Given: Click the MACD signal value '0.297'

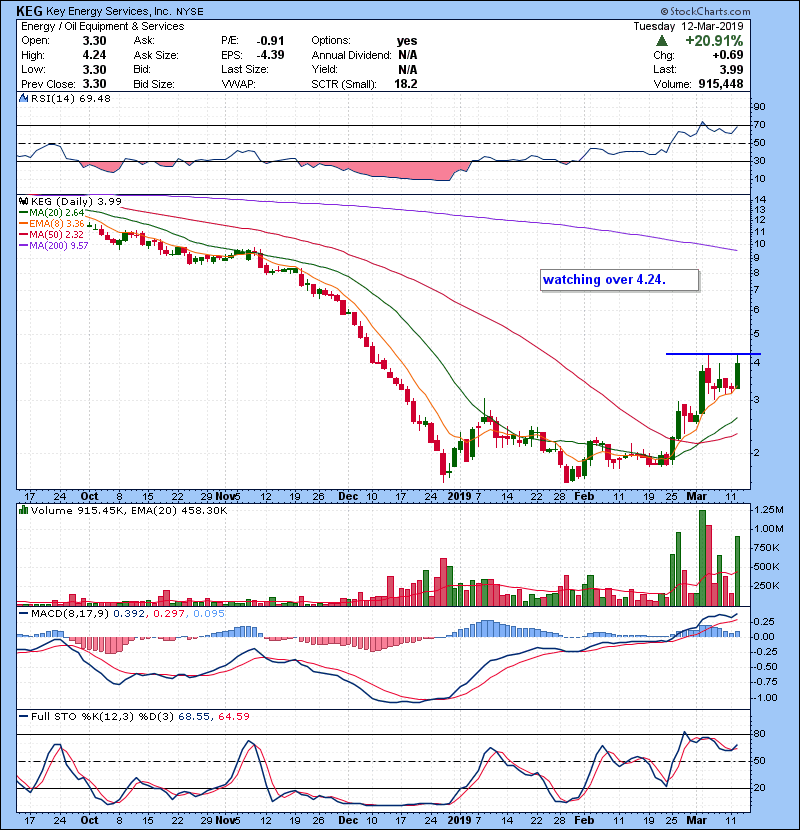Looking at the screenshot, I should pos(169,614).
